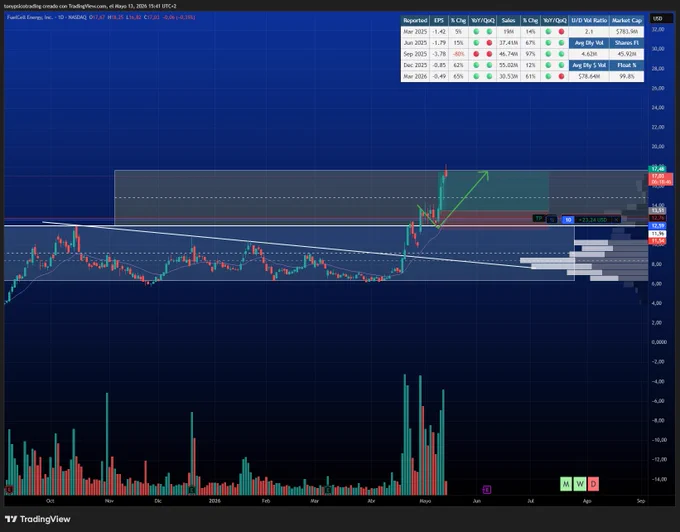Click the EPS column header
The height and width of the screenshot is (532, 680).
tap(439, 20)
